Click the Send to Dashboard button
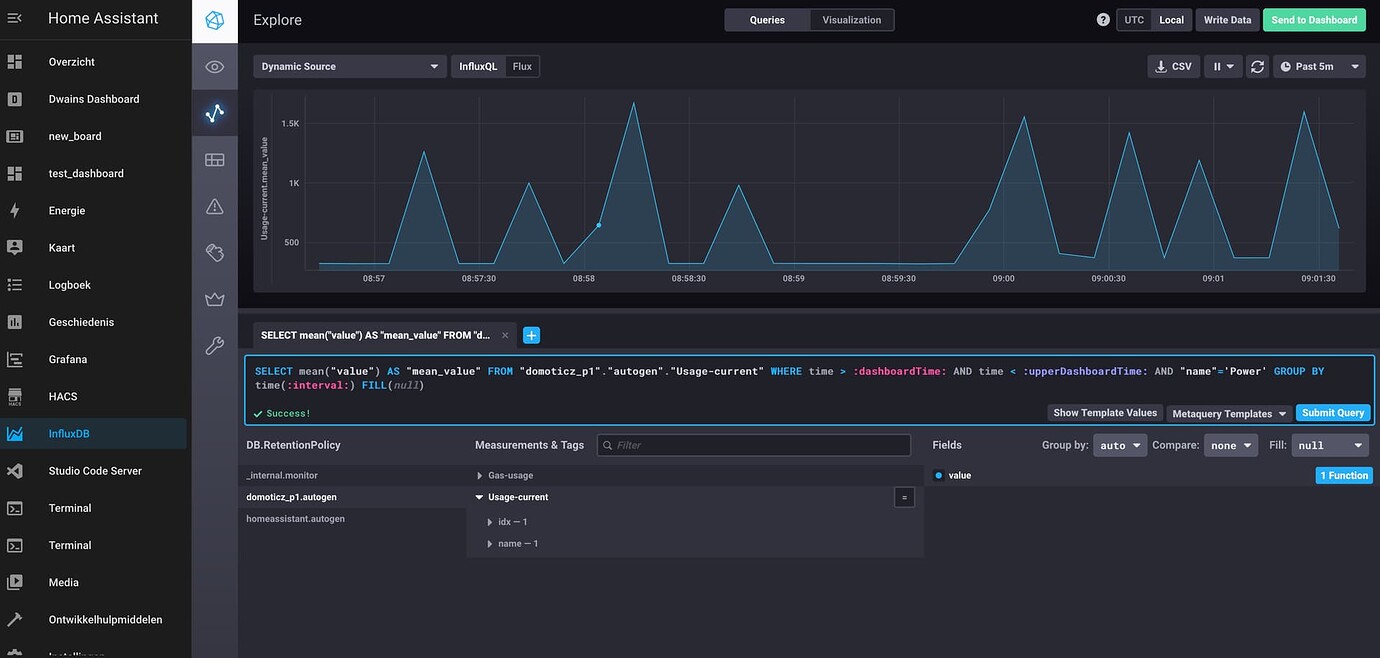1380x658 pixels. pos(1314,19)
